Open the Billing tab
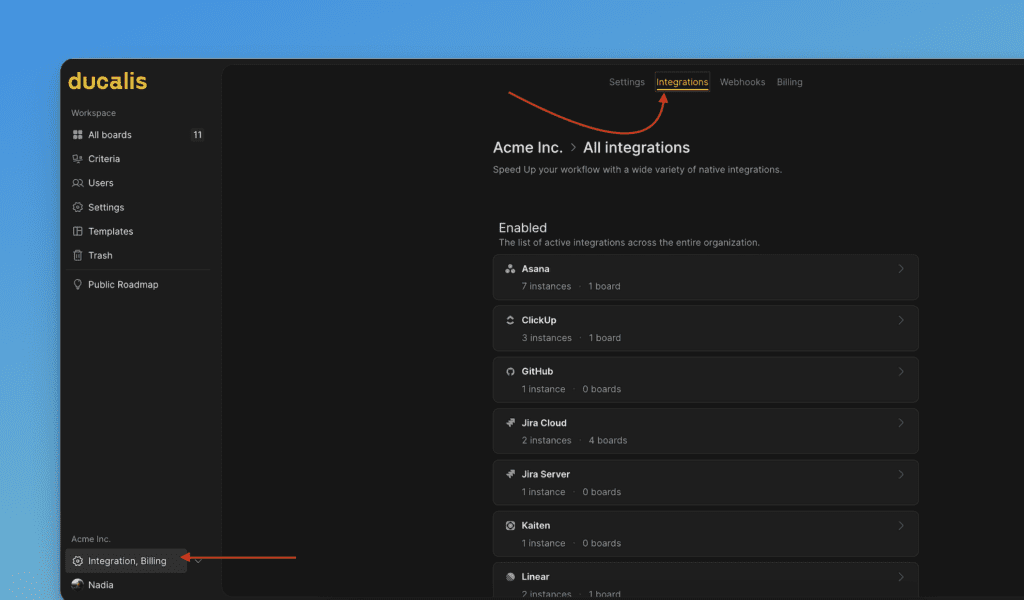 pyautogui.click(x=789, y=82)
